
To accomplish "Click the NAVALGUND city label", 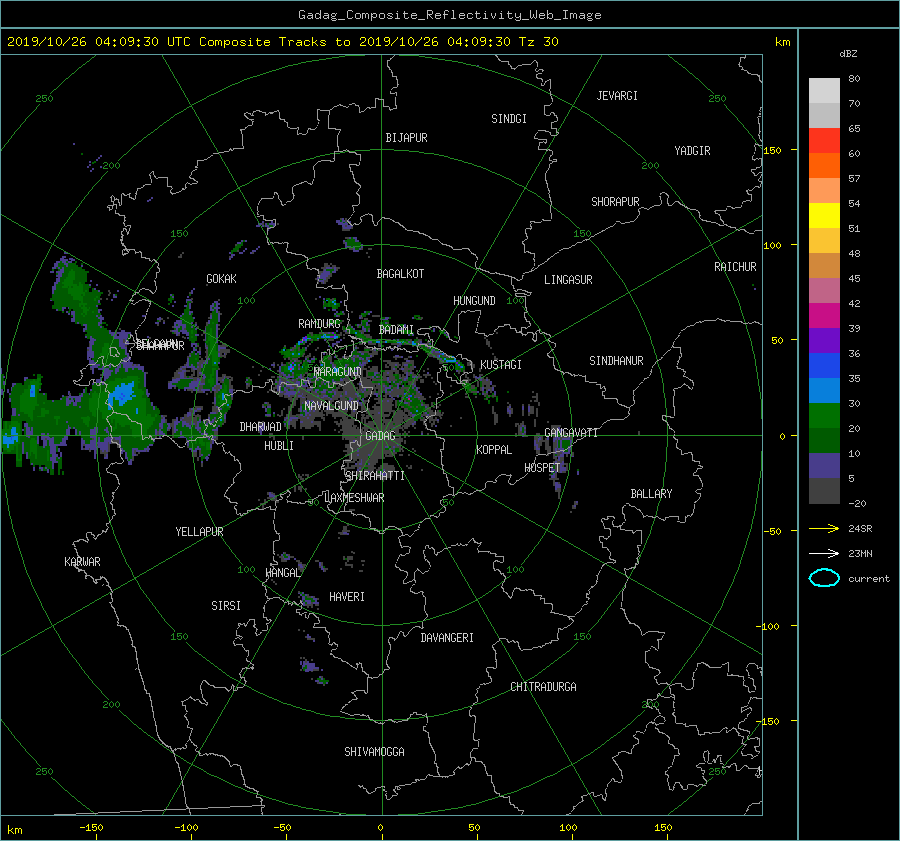I will coord(331,406).
